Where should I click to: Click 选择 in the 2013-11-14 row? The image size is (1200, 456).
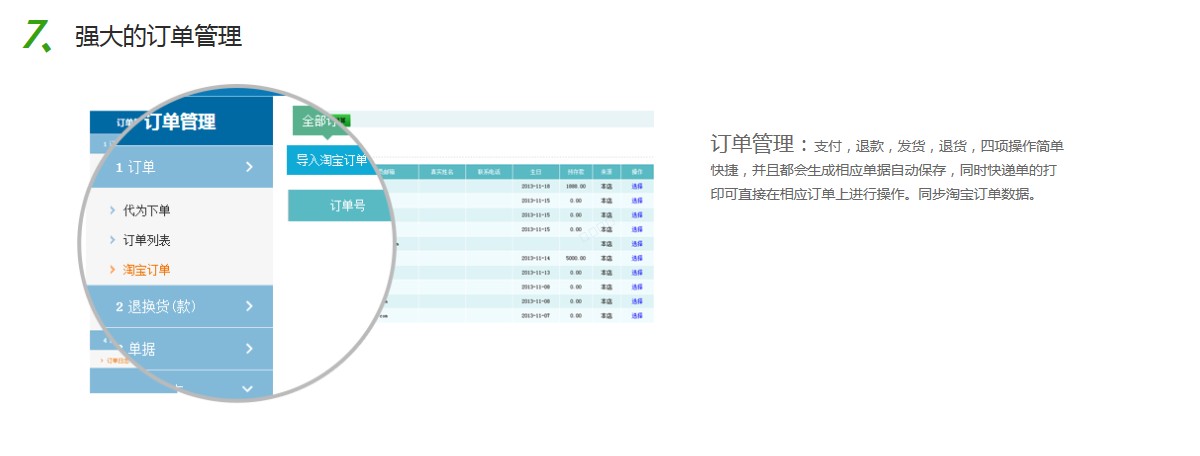pos(637,258)
